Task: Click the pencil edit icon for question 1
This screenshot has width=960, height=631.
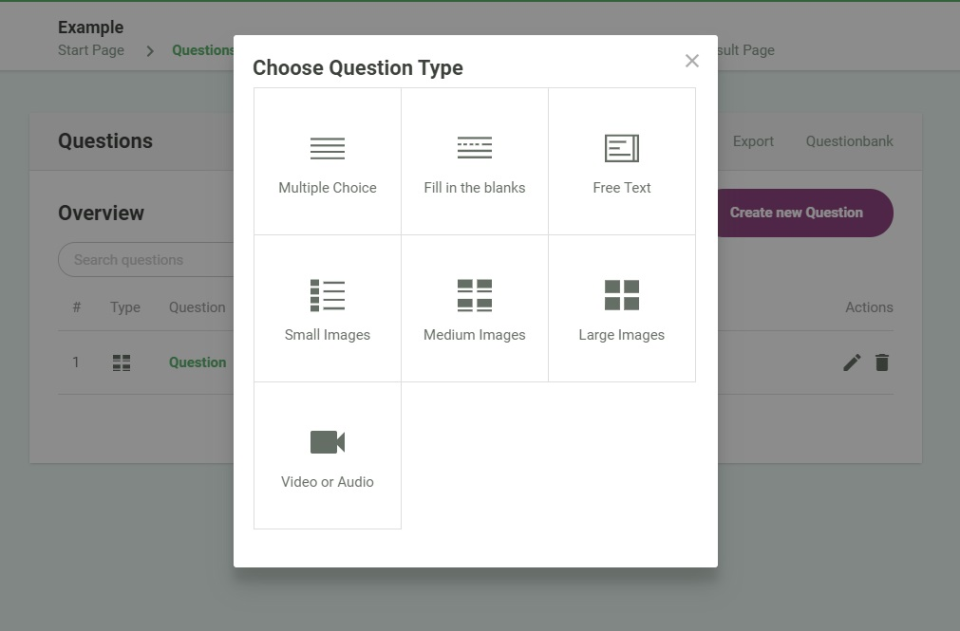Action: click(x=852, y=363)
